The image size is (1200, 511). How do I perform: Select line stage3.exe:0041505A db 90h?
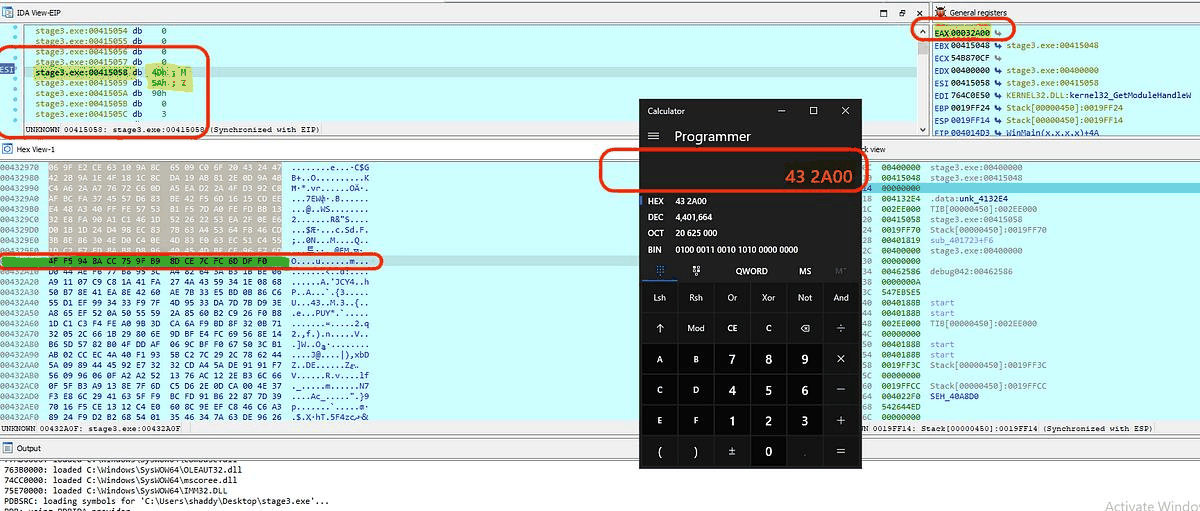pyautogui.click(x=100, y=92)
